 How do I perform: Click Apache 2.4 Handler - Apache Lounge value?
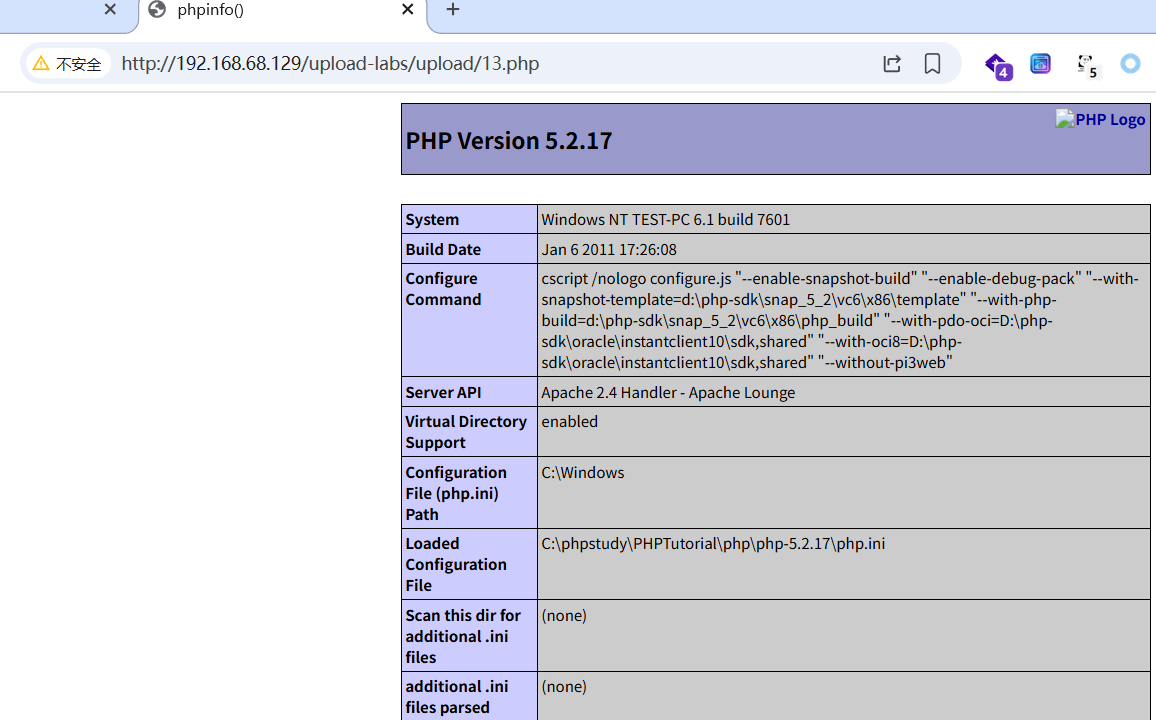pos(668,393)
